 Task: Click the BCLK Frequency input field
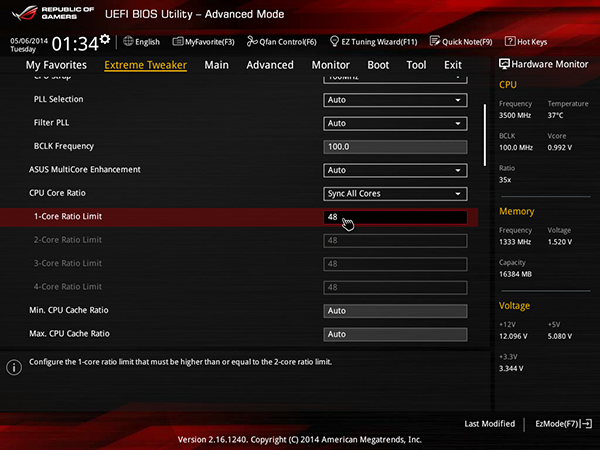[x=395, y=147]
